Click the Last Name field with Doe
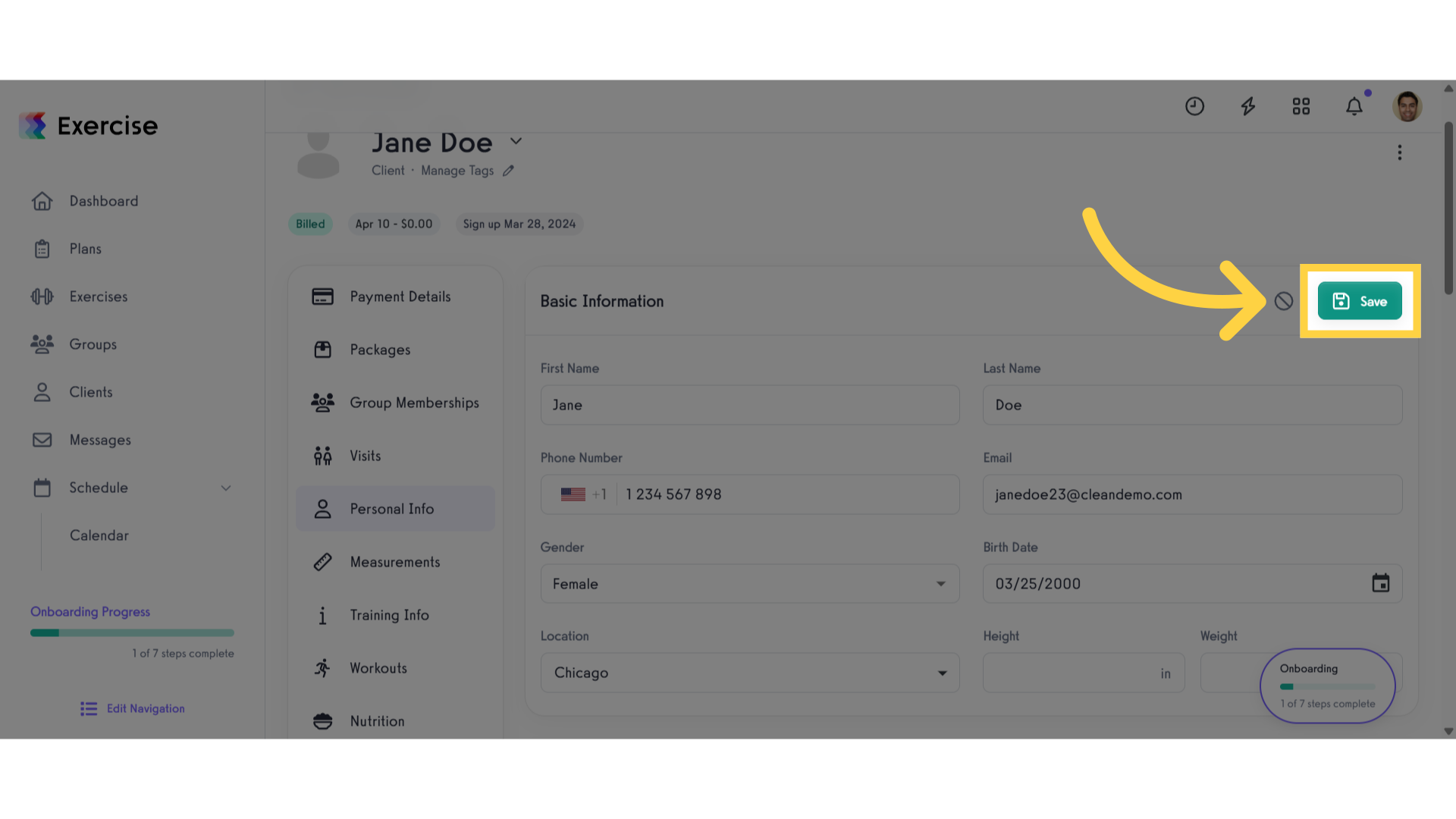Screen dimensions: 1456x819 [1193, 405]
